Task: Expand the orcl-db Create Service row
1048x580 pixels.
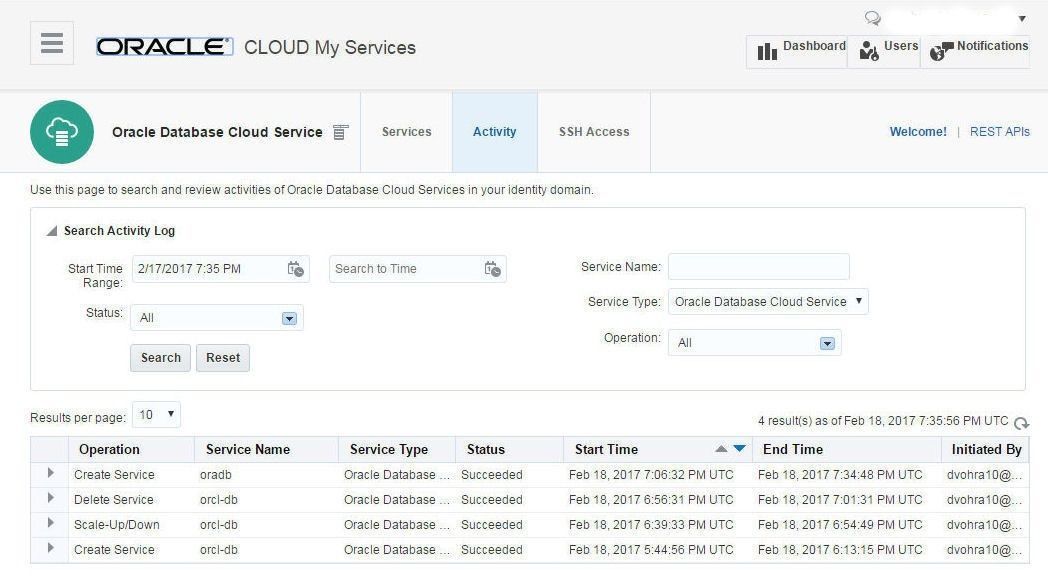Action: (x=50, y=548)
